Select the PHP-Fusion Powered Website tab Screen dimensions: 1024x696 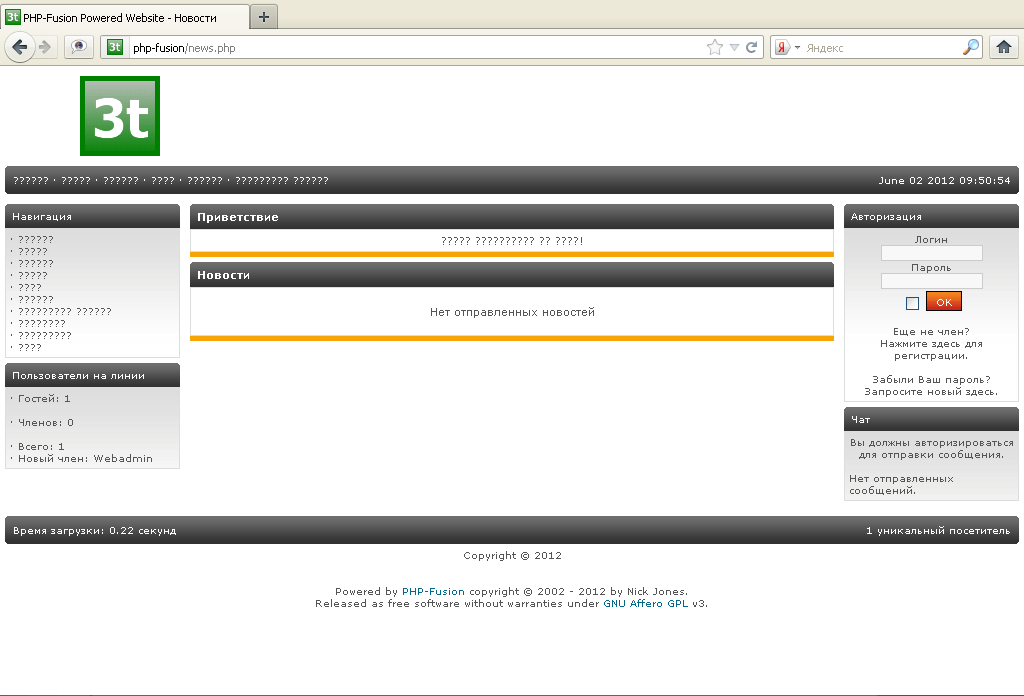pos(125,17)
